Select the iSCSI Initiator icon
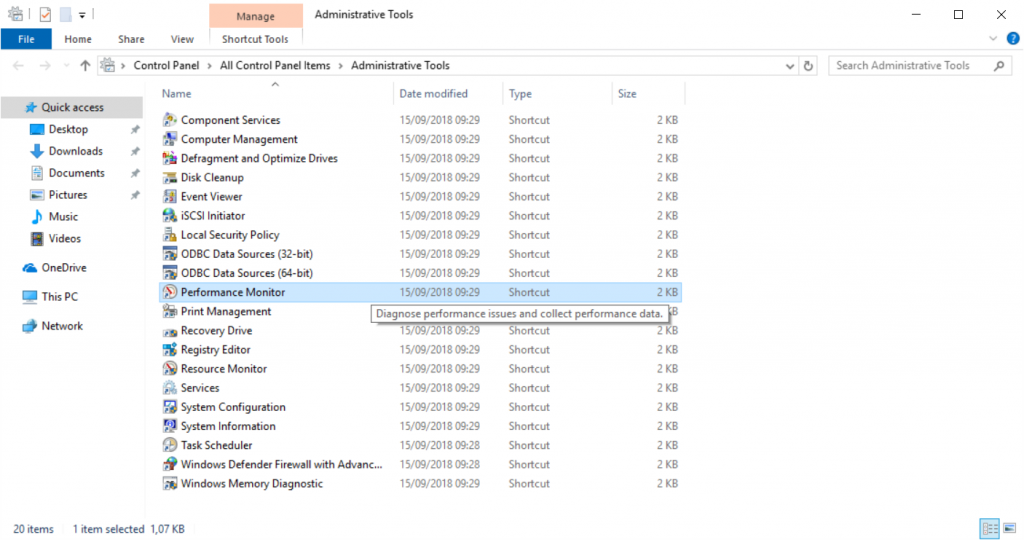 [x=170, y=215]
